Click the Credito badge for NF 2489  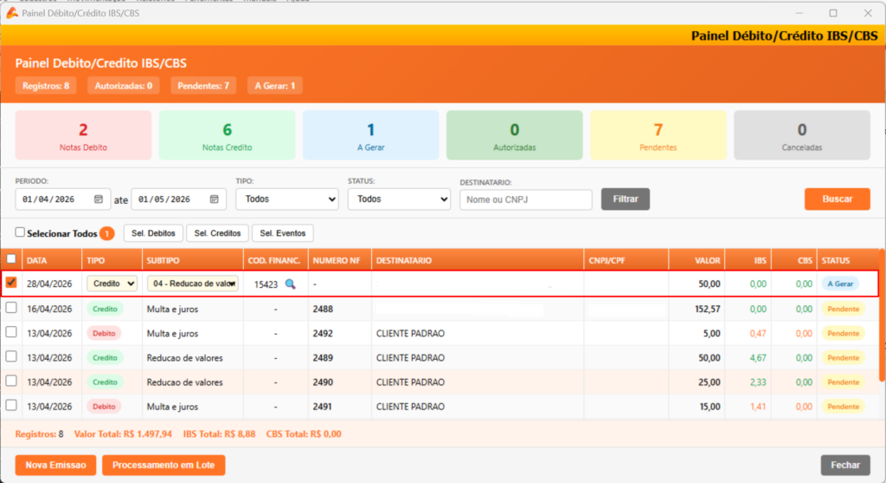click(105, 358)
